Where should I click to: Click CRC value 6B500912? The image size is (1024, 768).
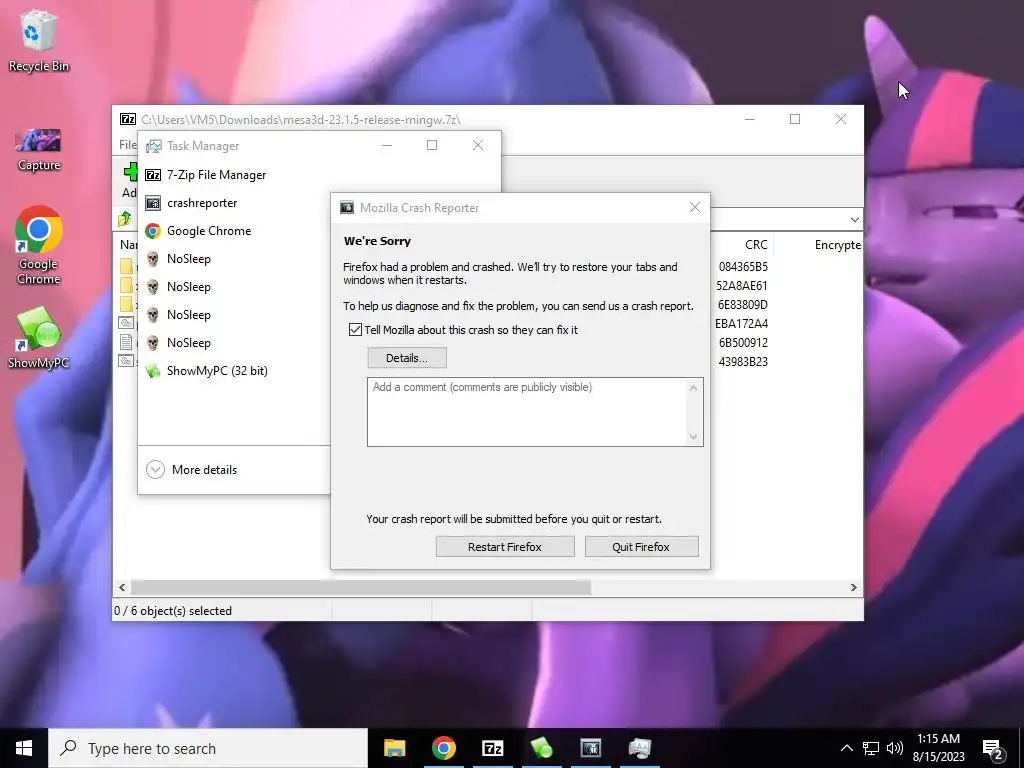(x=743, y=342)
